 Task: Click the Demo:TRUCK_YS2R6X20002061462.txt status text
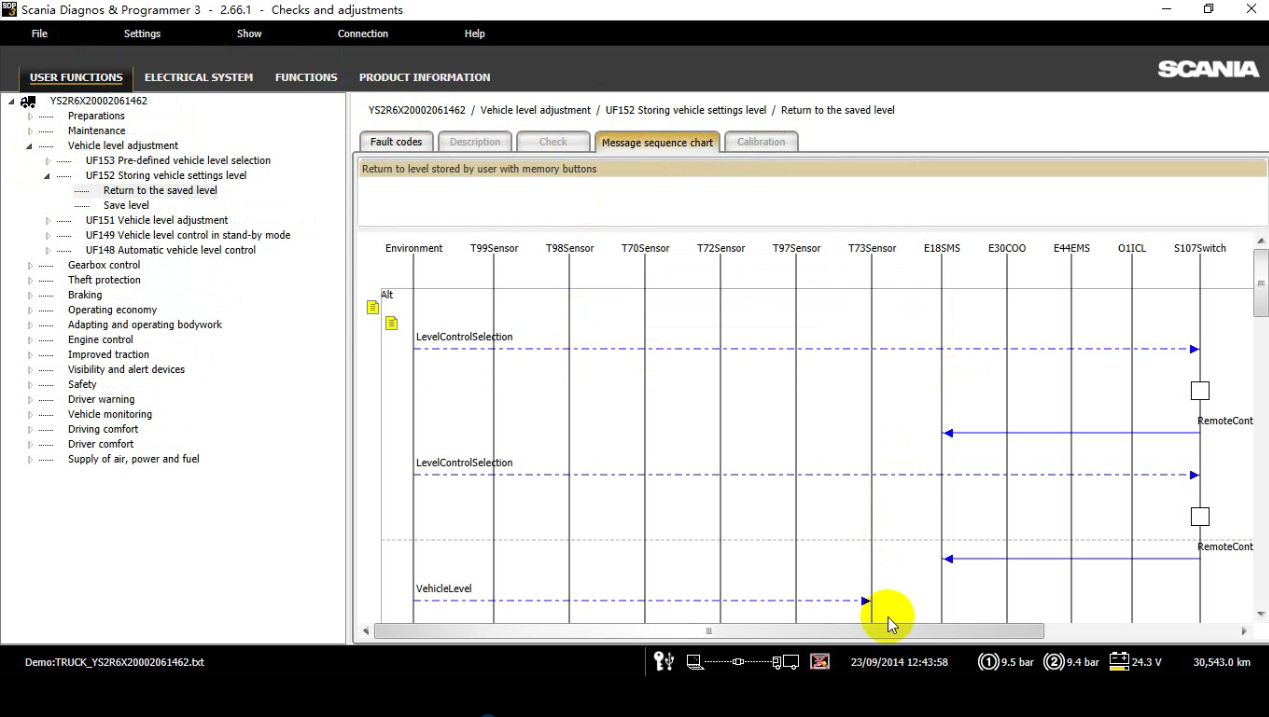point(114,662)
